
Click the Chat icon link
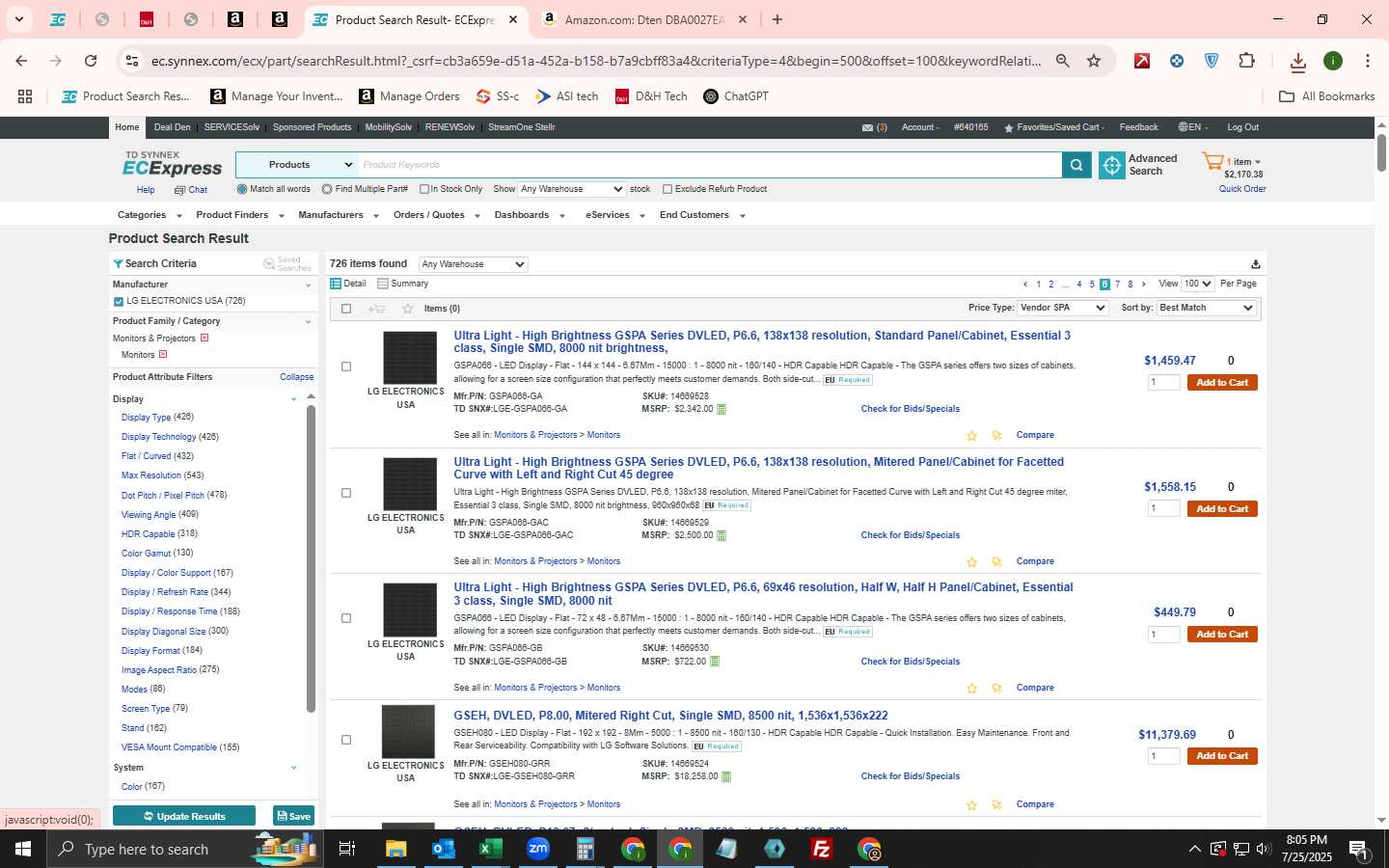pyautogui.click(x=191, y=190)
